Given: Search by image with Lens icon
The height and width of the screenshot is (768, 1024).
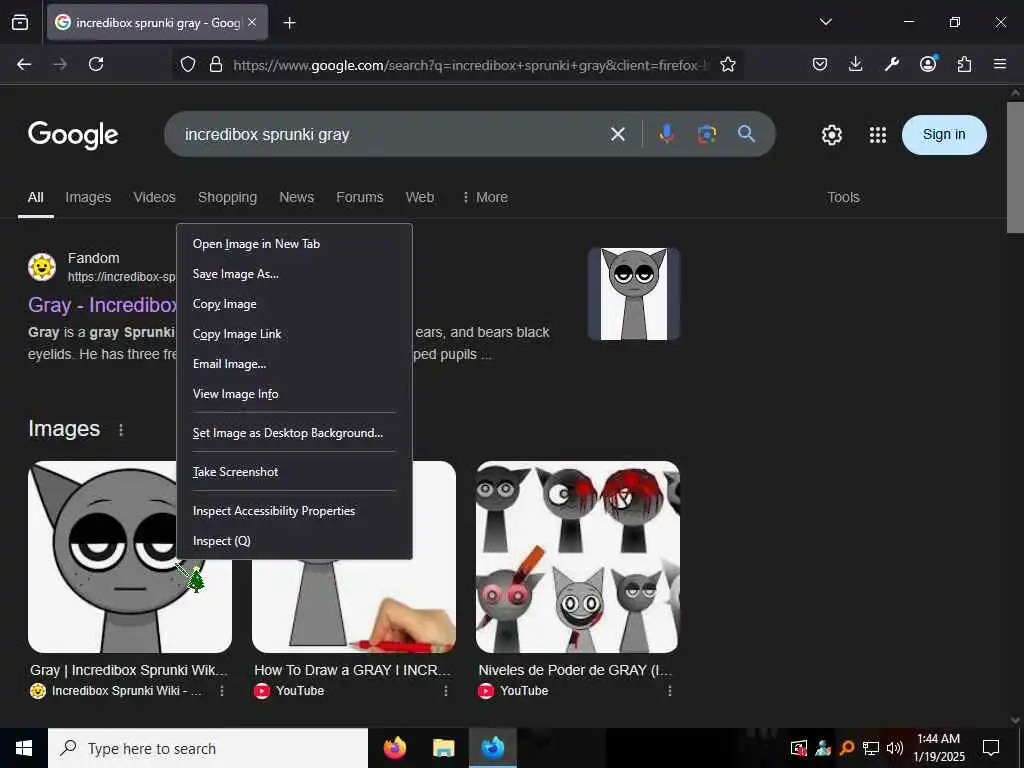Looking at the screenshot, I should tap(707, 134).
